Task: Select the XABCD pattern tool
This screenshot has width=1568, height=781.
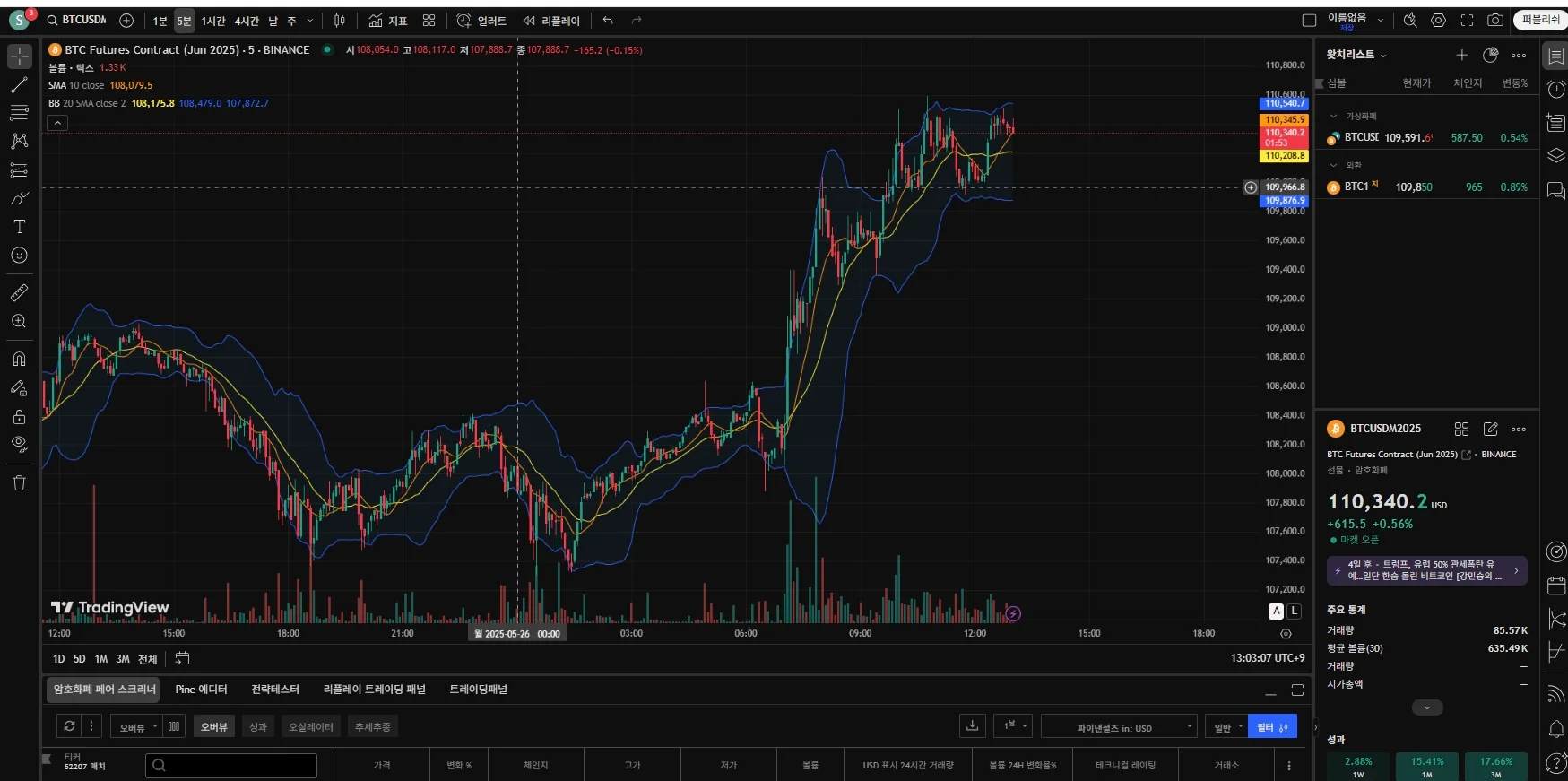Action: pos(19,141)
